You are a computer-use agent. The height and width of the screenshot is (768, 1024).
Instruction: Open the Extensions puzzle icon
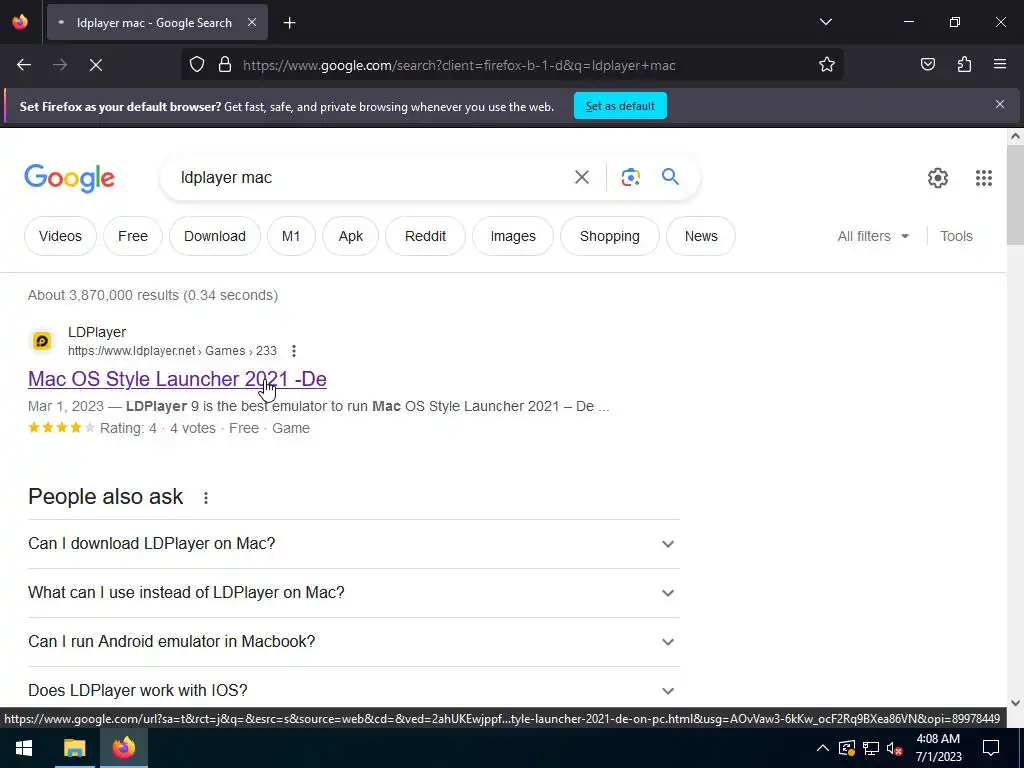964,65
